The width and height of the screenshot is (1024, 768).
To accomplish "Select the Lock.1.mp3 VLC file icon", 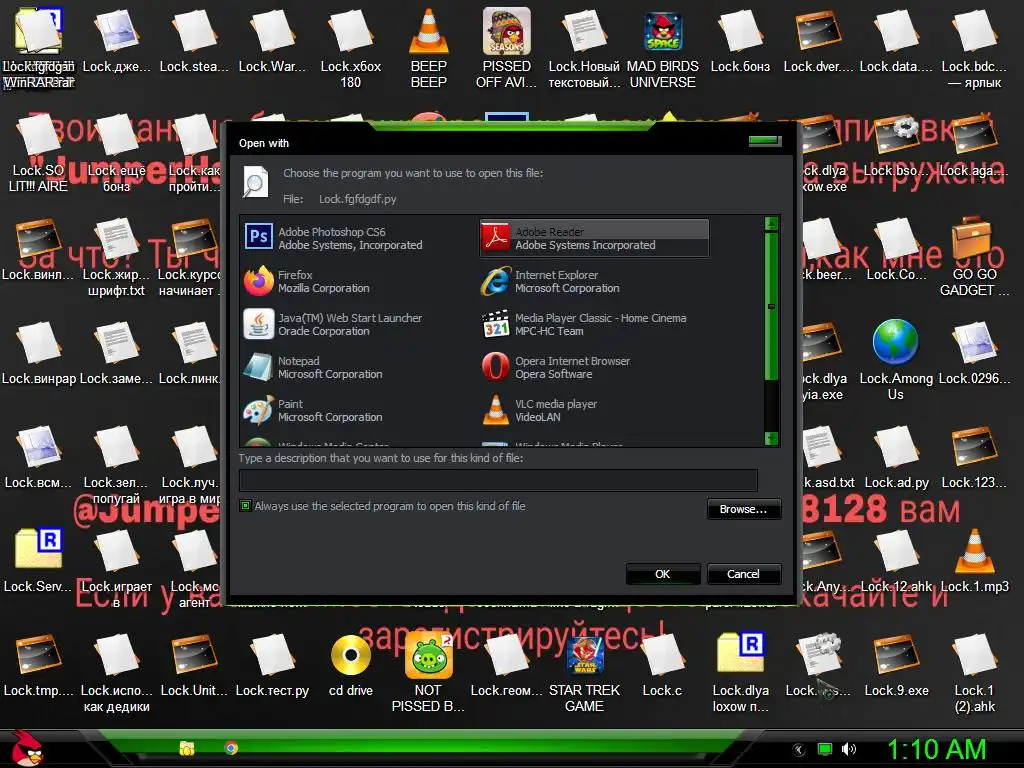I will pyautogui.click(x=974, y=561).
